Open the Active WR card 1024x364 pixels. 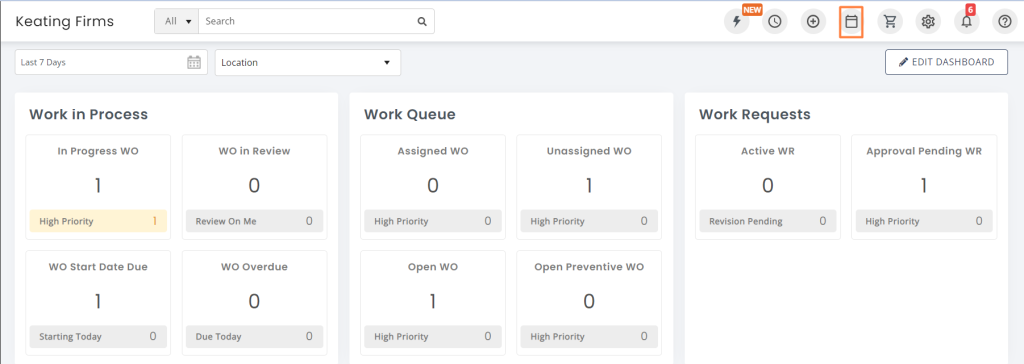point(767,187)
